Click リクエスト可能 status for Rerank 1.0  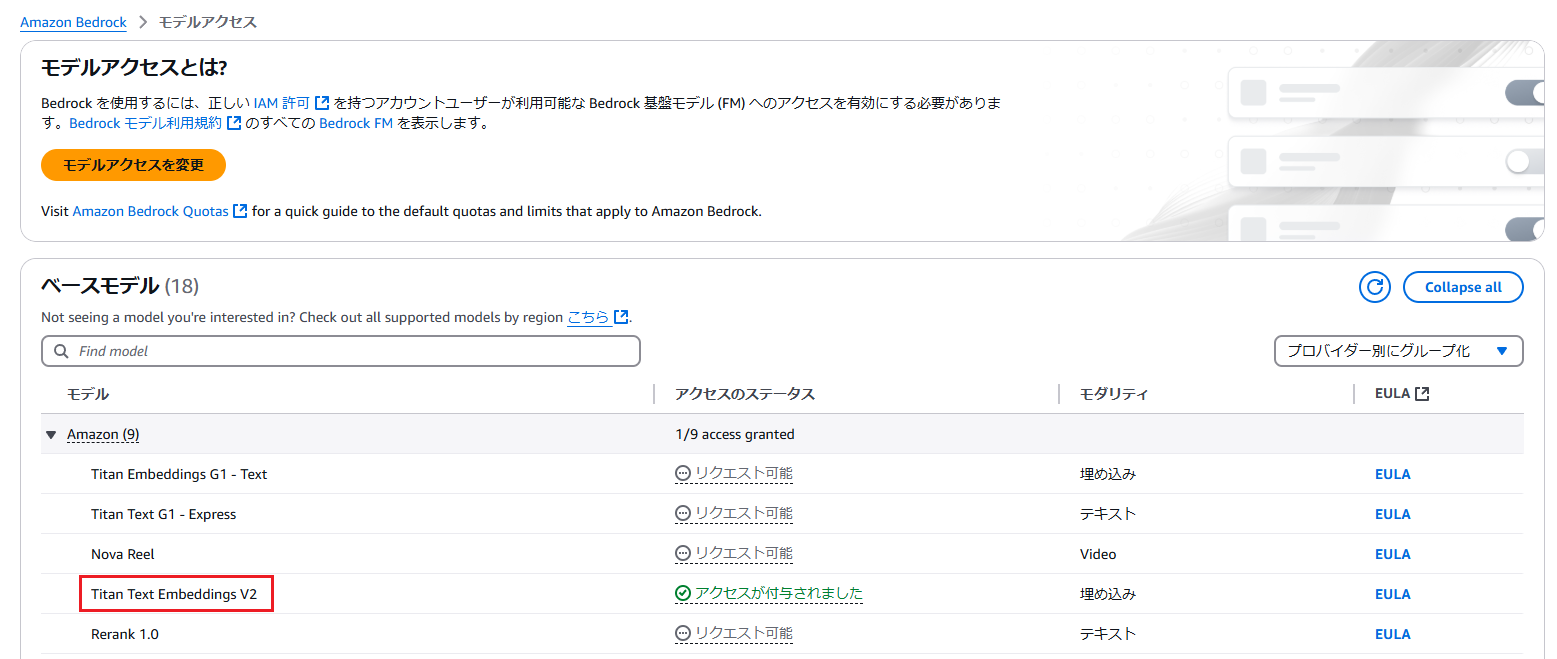744,634
